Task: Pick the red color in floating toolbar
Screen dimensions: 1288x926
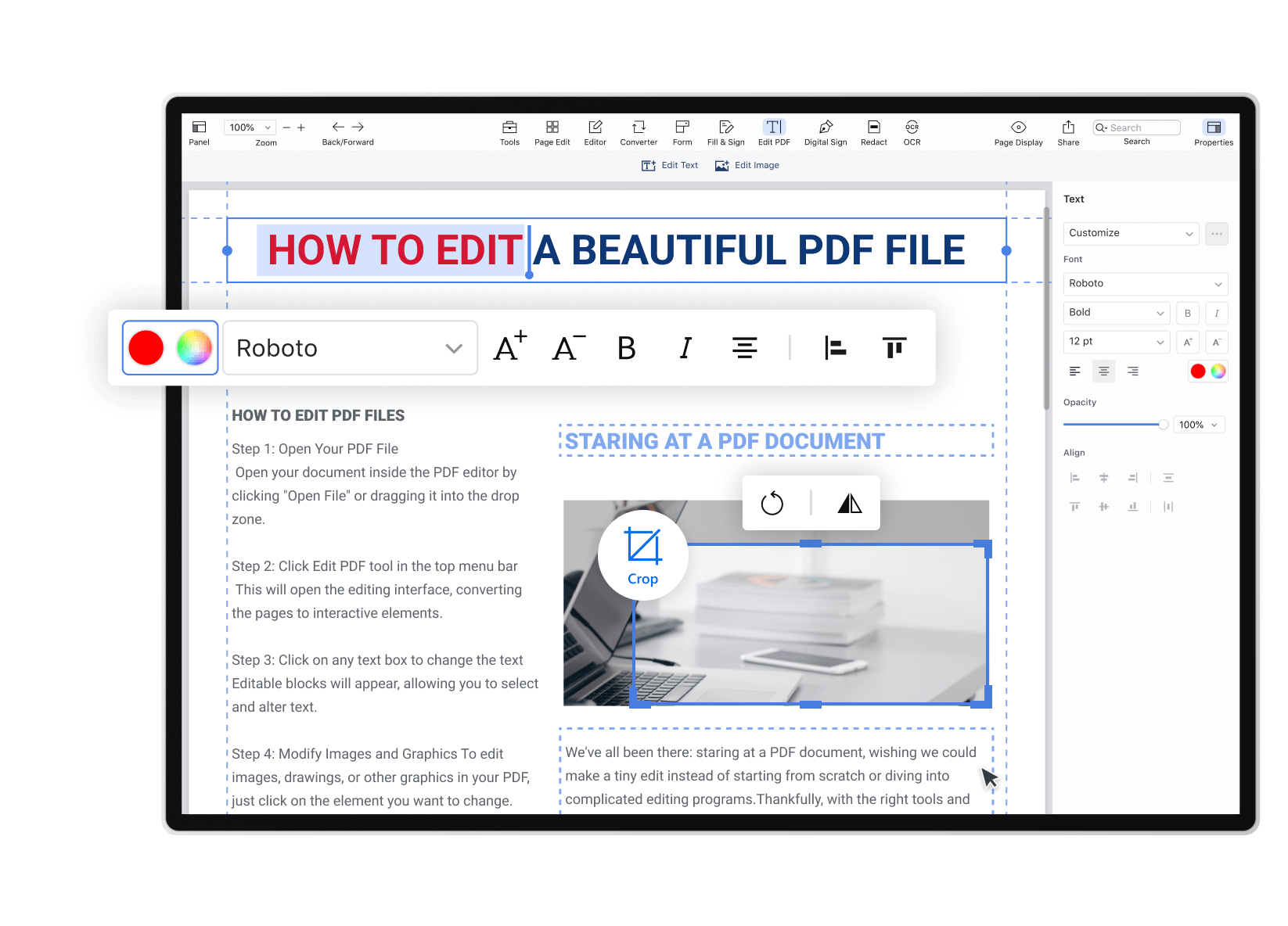Action: tap(146, 348)
